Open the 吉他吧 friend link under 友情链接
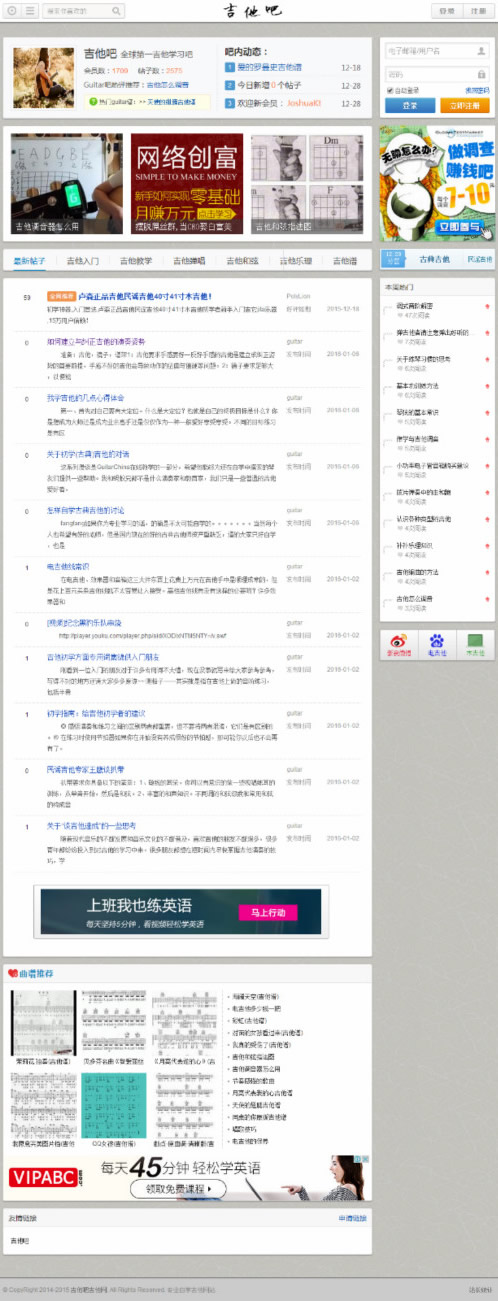The height and width of the screenshot is (1301, 498). 19,1241
